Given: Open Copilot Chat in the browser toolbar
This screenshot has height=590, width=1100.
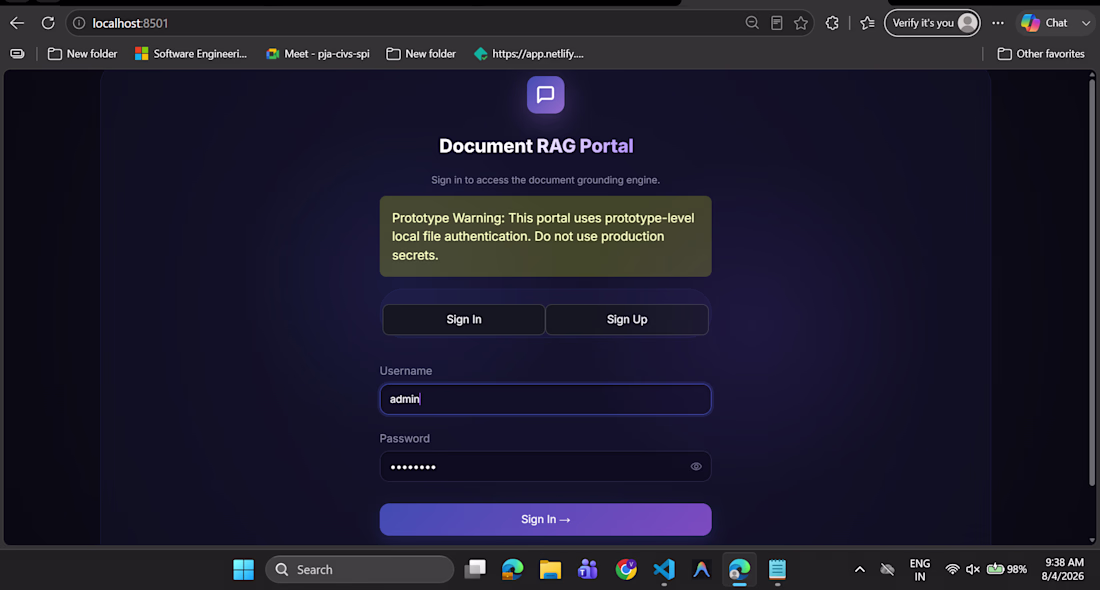Looking at the screenshot, I should coord(1044,23).
